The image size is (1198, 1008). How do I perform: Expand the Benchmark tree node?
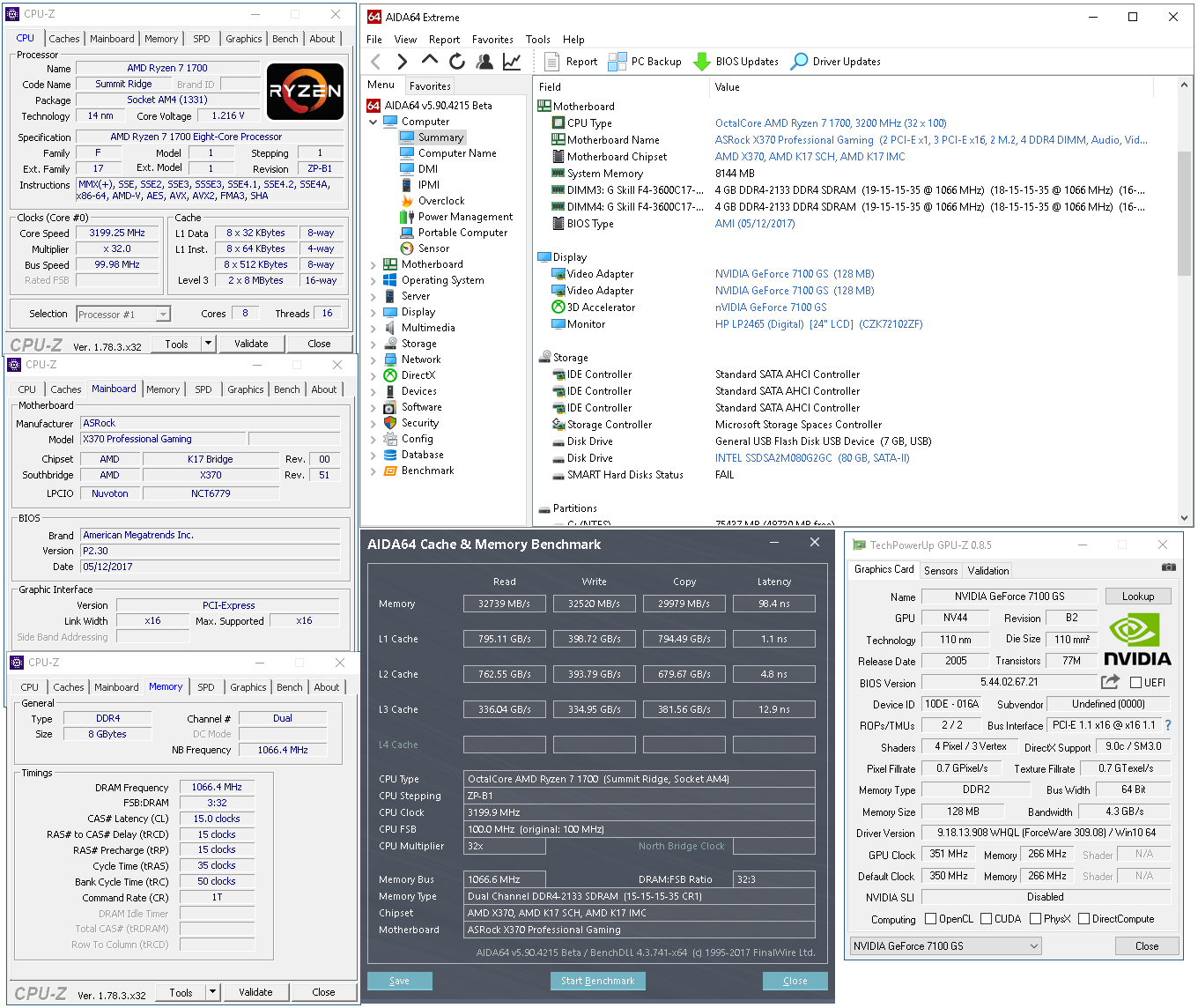coord(373,471)
